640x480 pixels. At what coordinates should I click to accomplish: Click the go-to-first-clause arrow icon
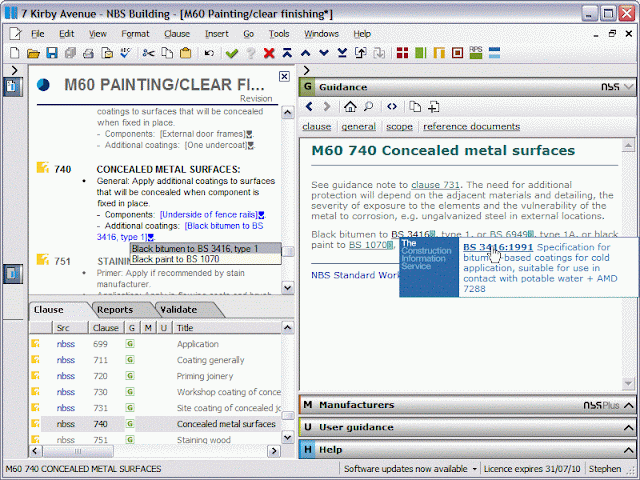[x=287, y=53]
